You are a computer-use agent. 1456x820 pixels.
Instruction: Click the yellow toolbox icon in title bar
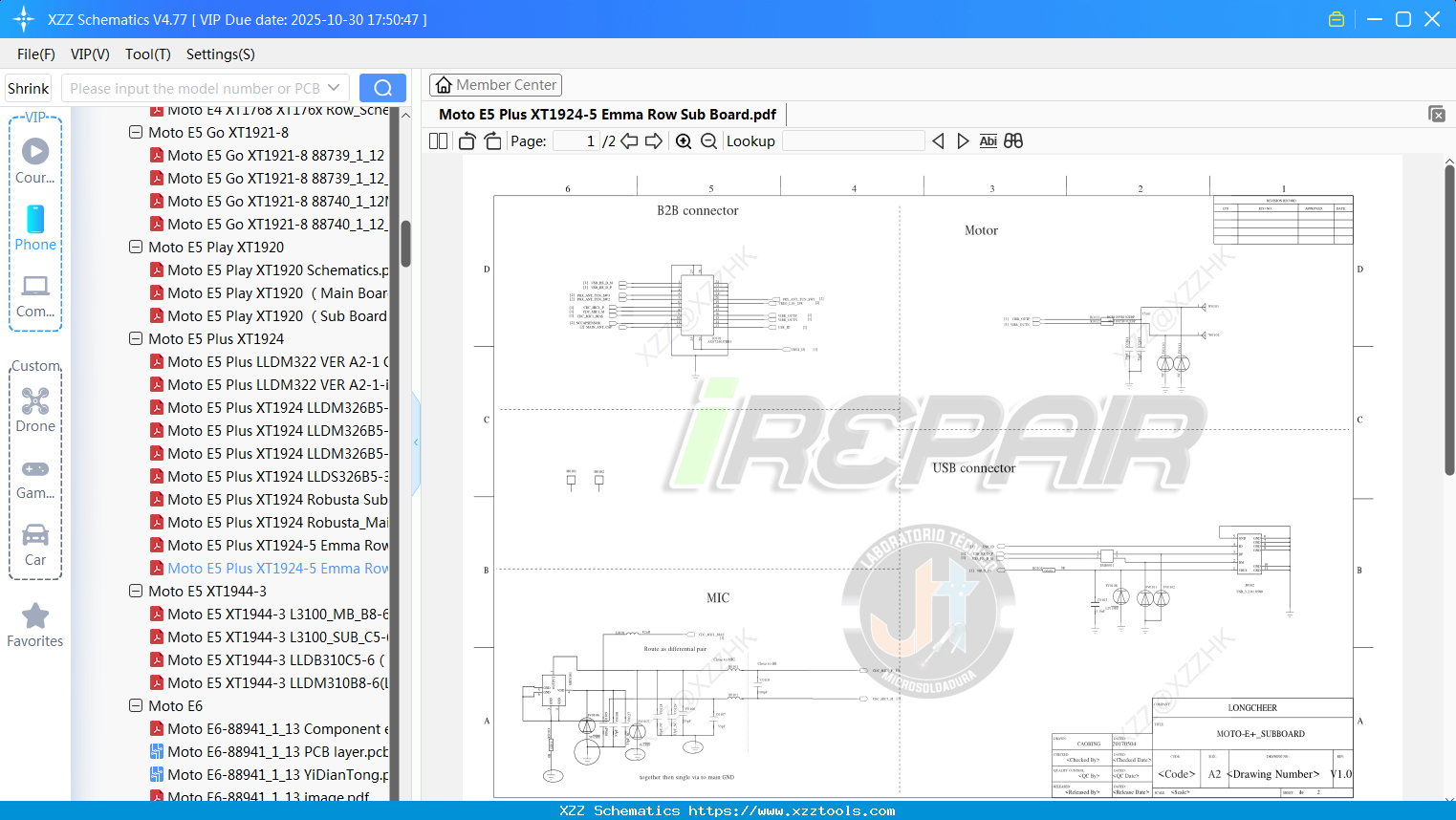pyautogui.click(x=1336, y=19)
